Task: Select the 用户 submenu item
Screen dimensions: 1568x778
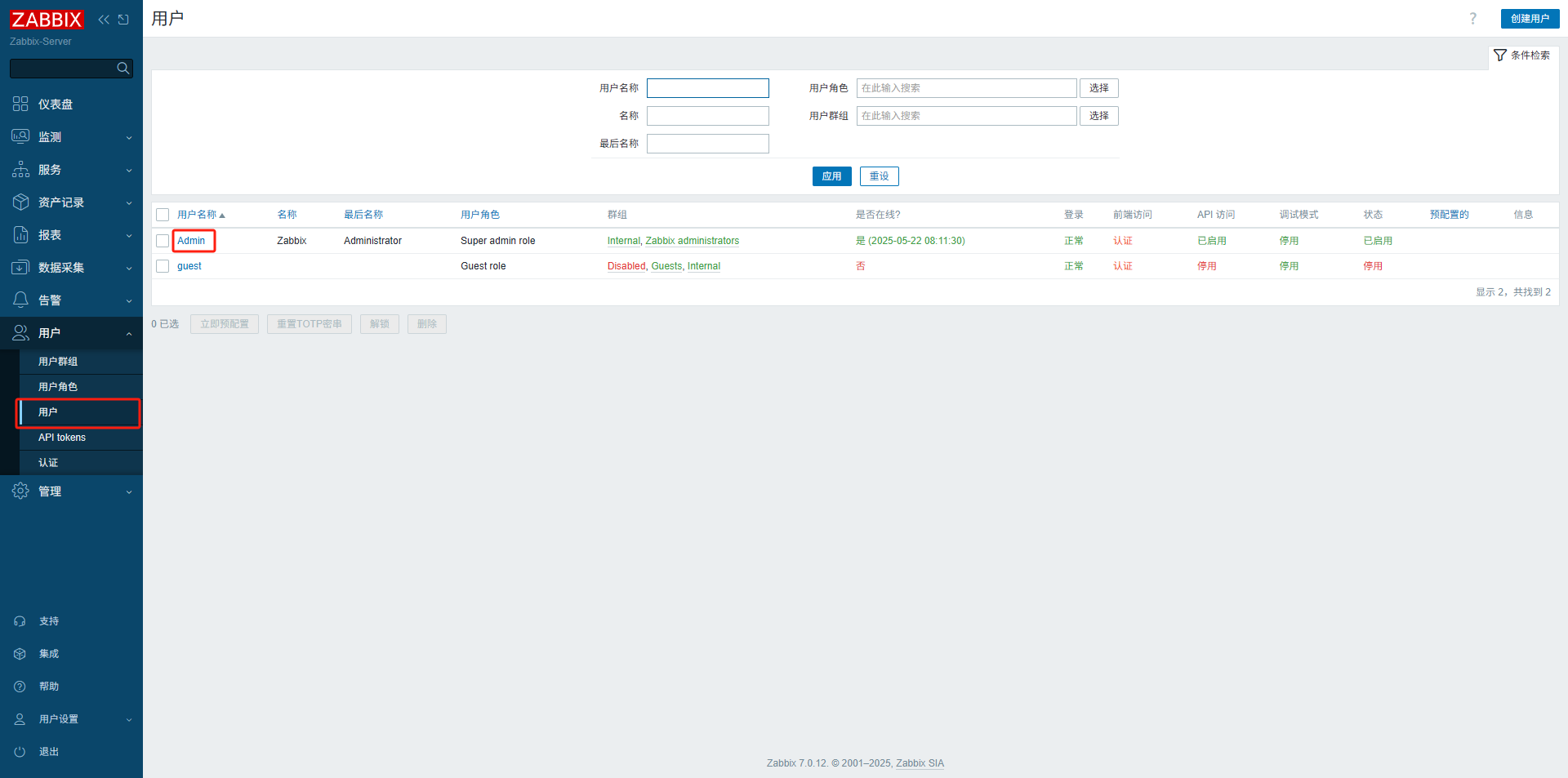Action: click(81, 412)
